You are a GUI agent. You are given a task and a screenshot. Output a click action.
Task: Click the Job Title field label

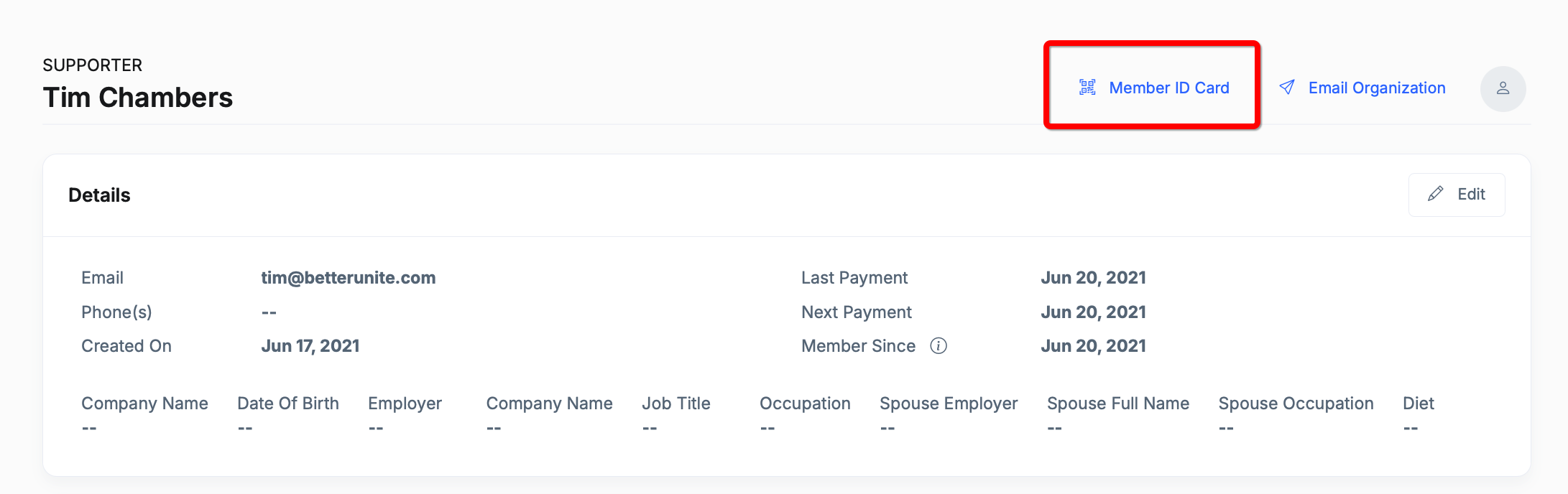[675, 404]
